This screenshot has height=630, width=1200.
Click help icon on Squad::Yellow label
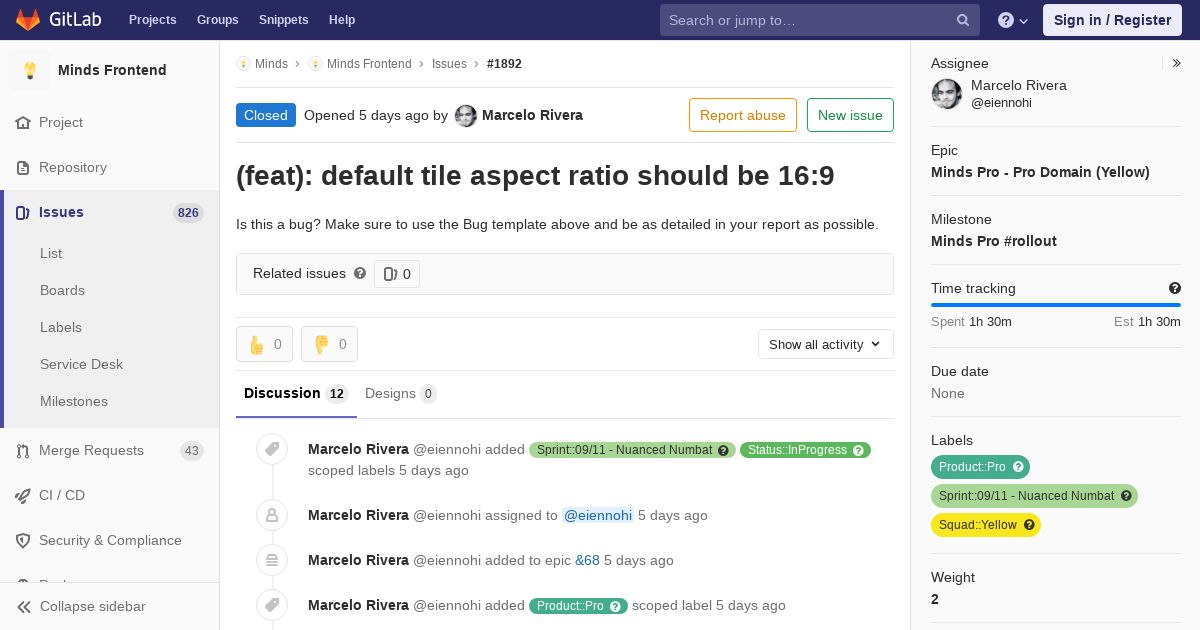coord(1029,525)
